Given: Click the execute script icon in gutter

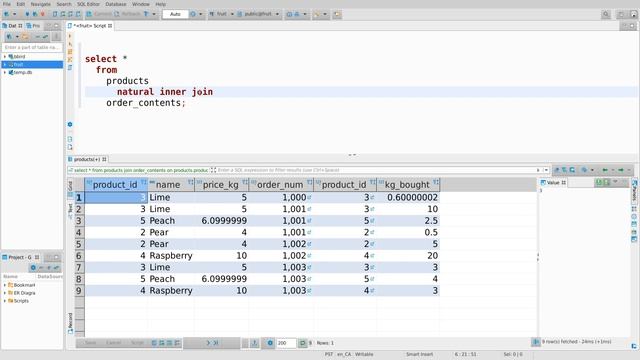Looking at the screenshot, I should click(70, 52).
